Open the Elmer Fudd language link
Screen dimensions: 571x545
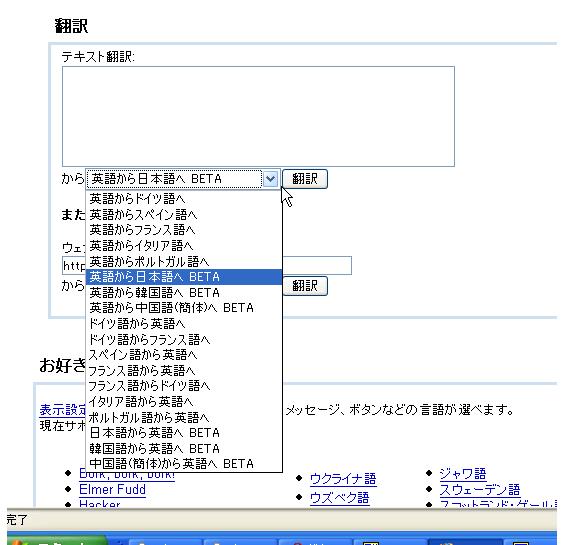point(112,490)
